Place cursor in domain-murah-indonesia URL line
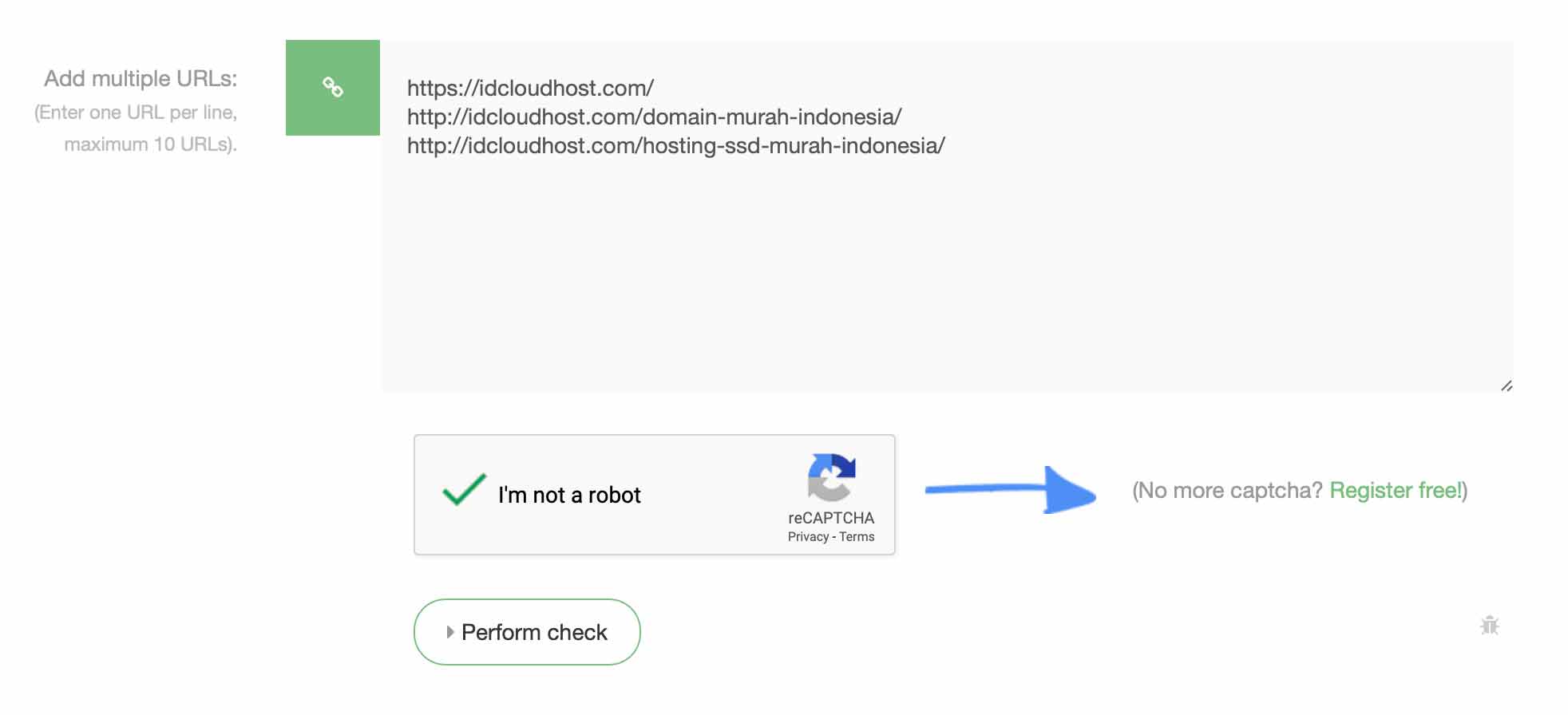The height and width of the screenshot is (715, 1568). pyautogui.click(x=654, y=117)
